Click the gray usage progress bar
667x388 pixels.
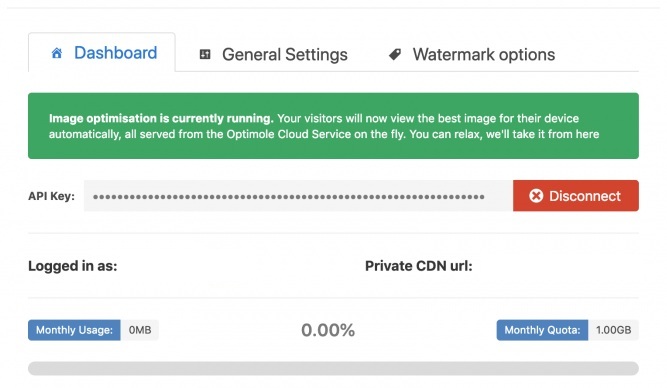tap(333, 368)
